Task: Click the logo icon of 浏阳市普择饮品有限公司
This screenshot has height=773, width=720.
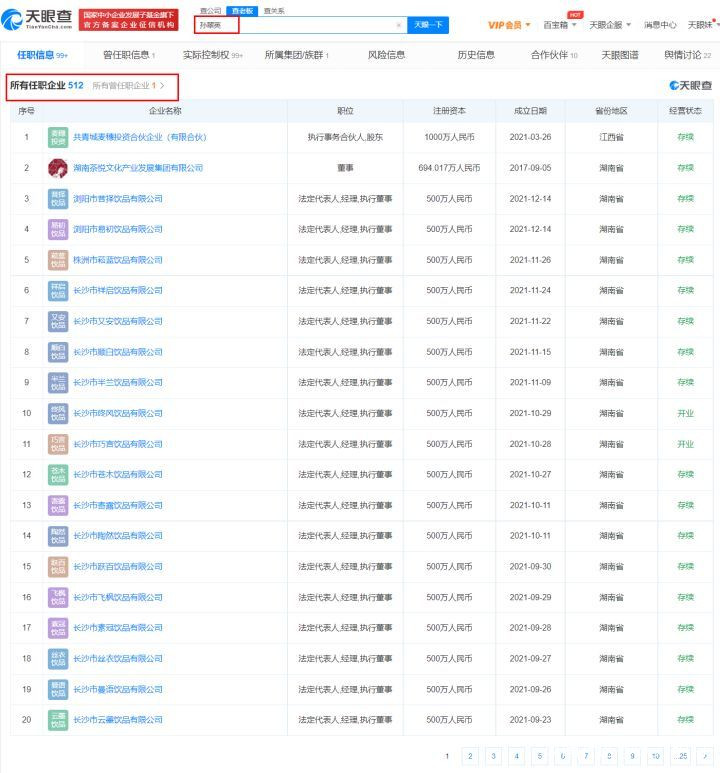Action: pyautogui.click(x=58, y=199)
